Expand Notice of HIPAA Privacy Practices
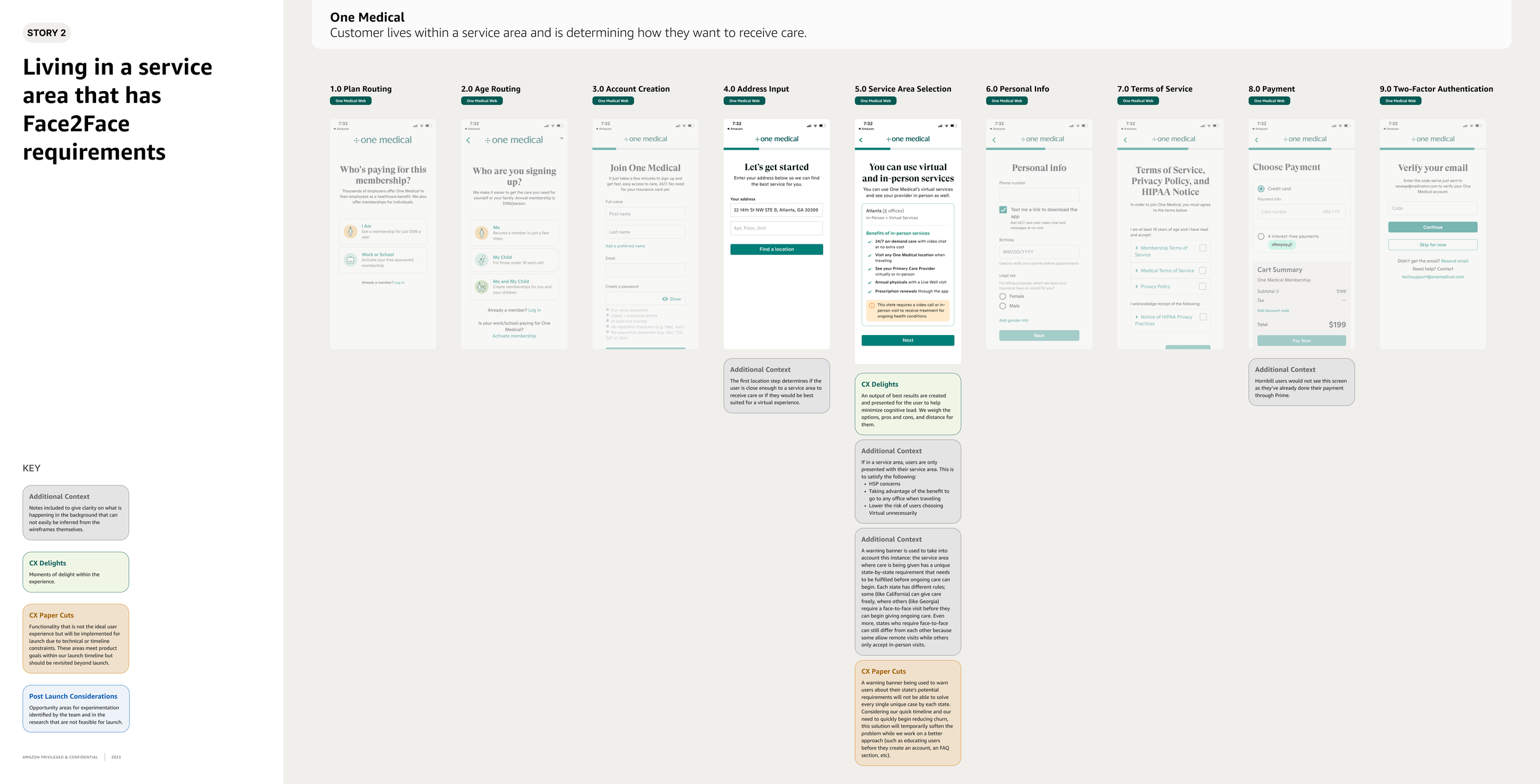Viewport: 1540px width, 784px height. coord(1137,317)
